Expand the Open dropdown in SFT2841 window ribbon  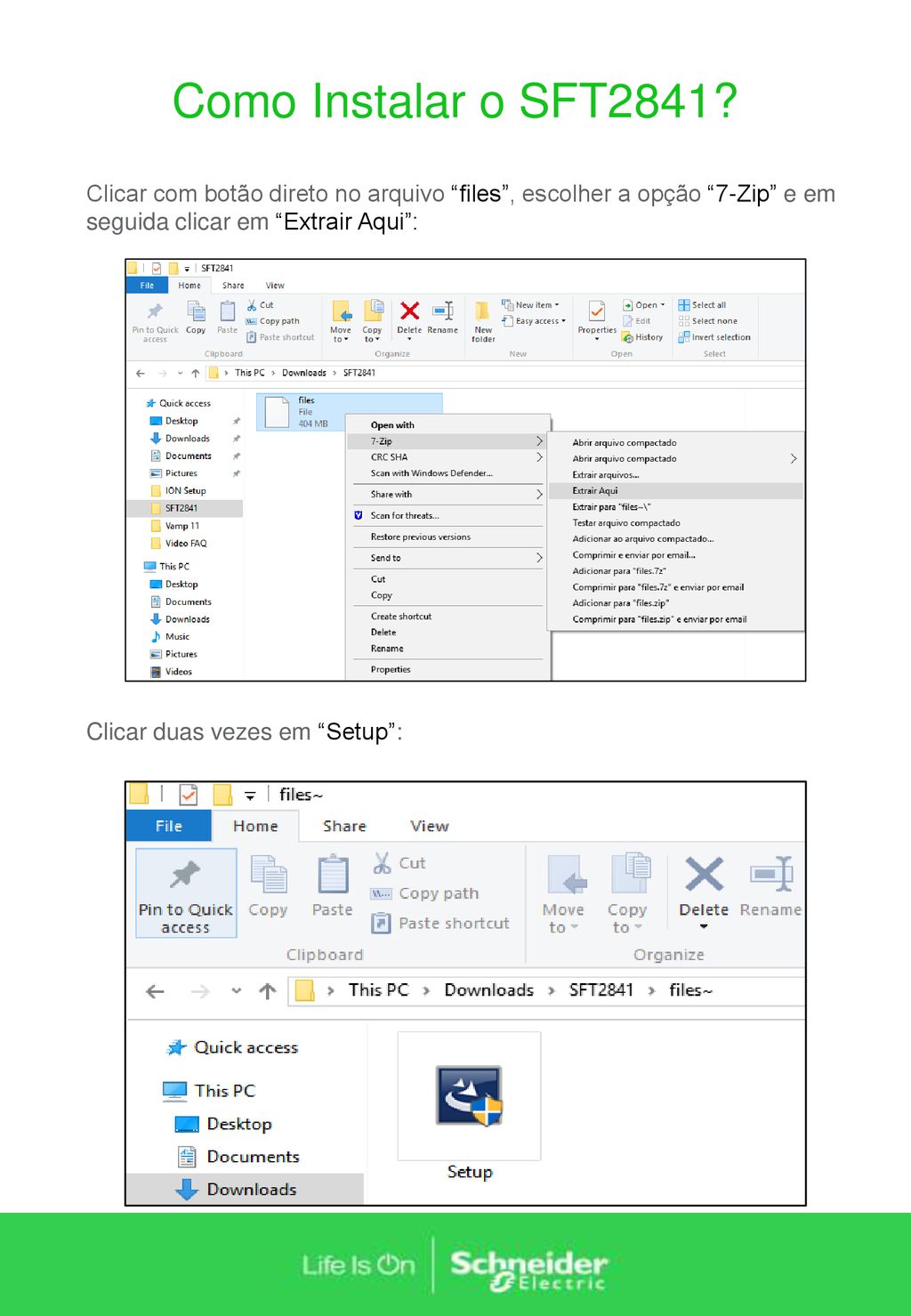tap(644, 305)
